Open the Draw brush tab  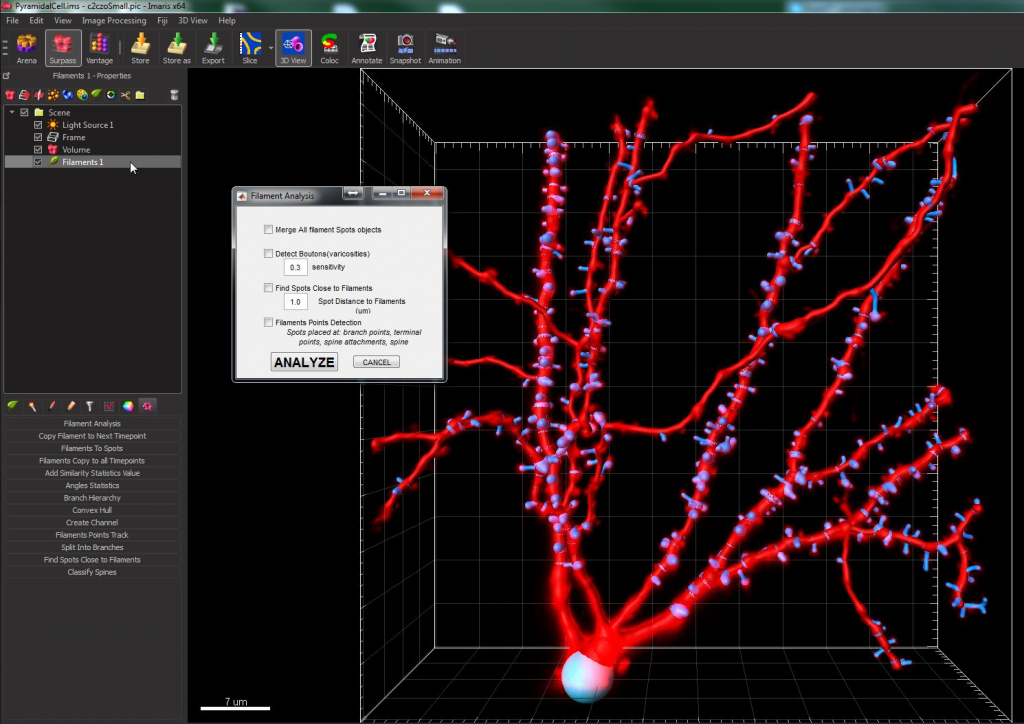pos(52,406)
